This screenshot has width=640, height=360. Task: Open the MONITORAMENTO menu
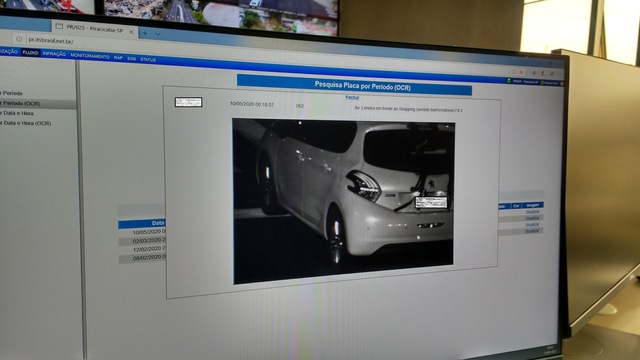tap(90, 56)
